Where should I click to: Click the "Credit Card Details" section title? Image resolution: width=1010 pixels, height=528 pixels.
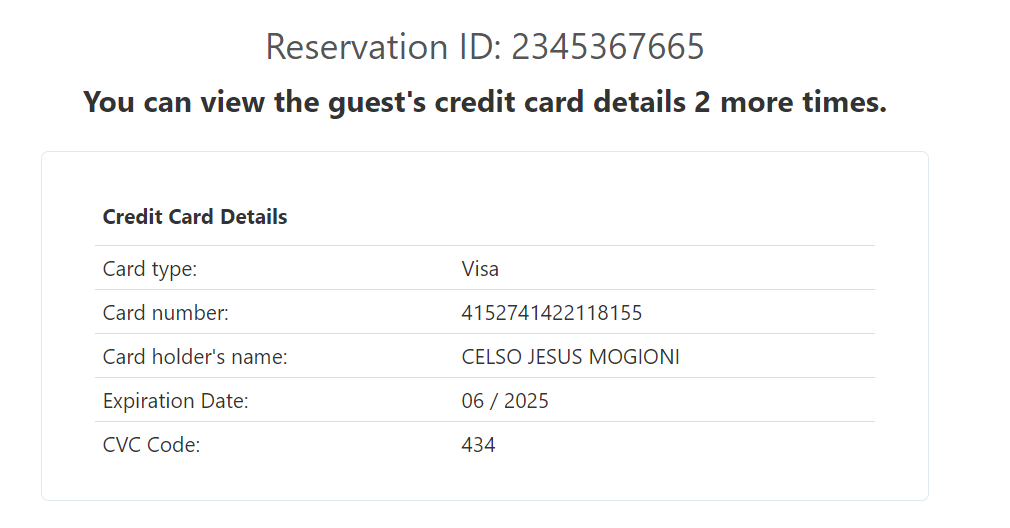click(x=195, y=217)
